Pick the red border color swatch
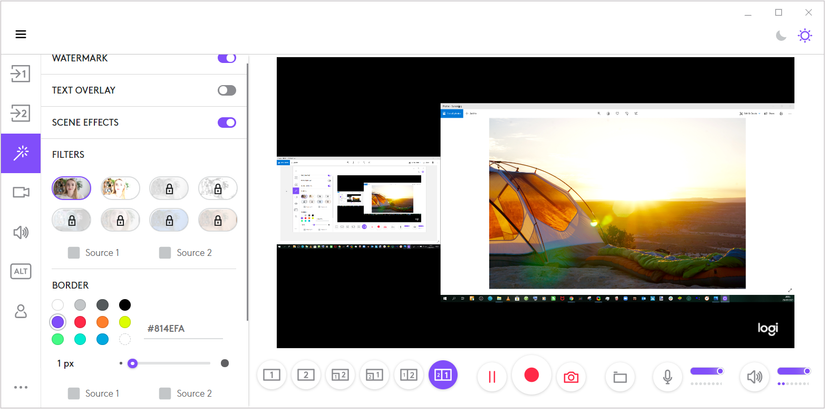The width and height of the screenshot is (825, 409). [80, 322]
